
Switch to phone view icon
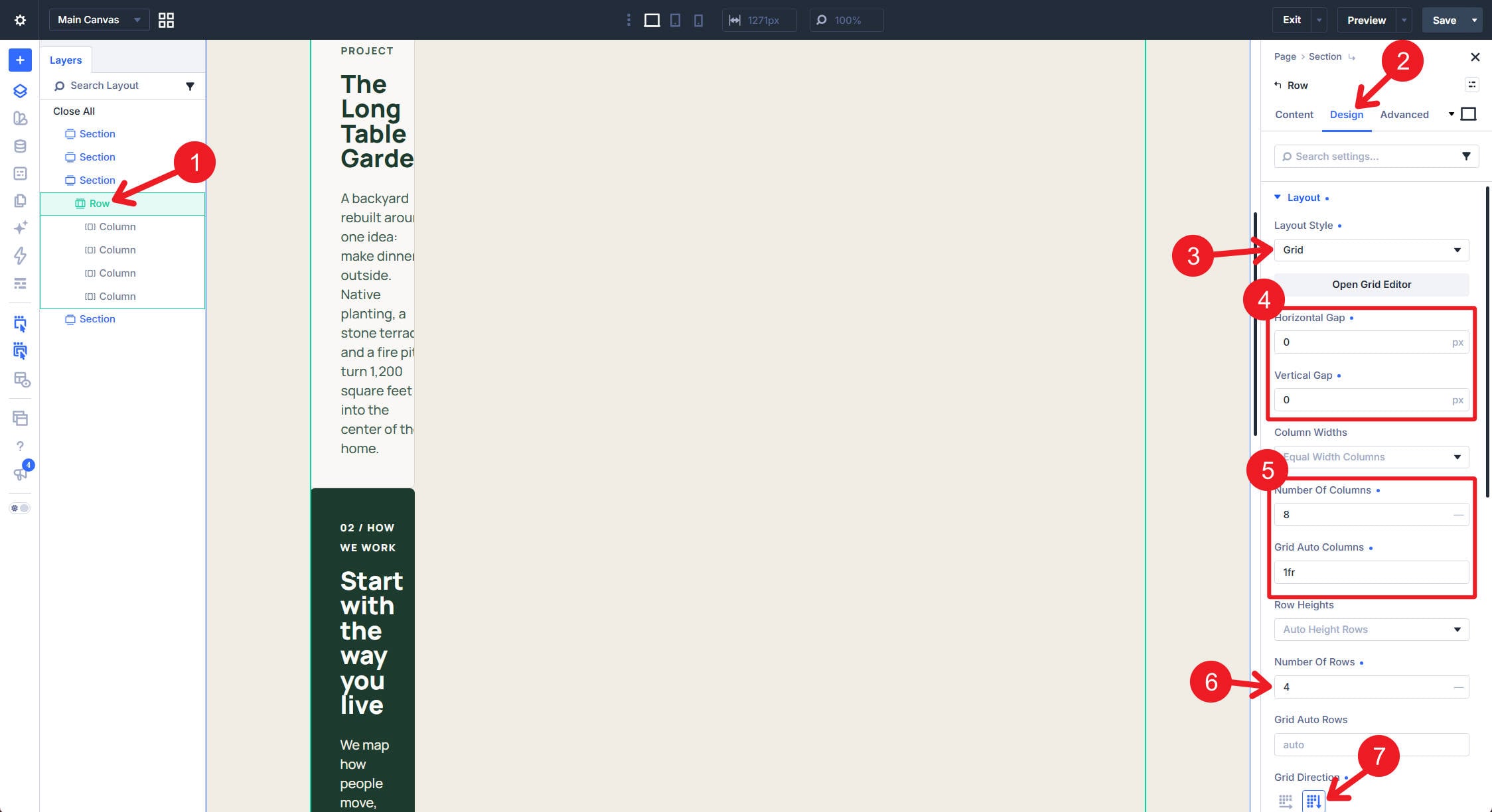coord(698,20)
